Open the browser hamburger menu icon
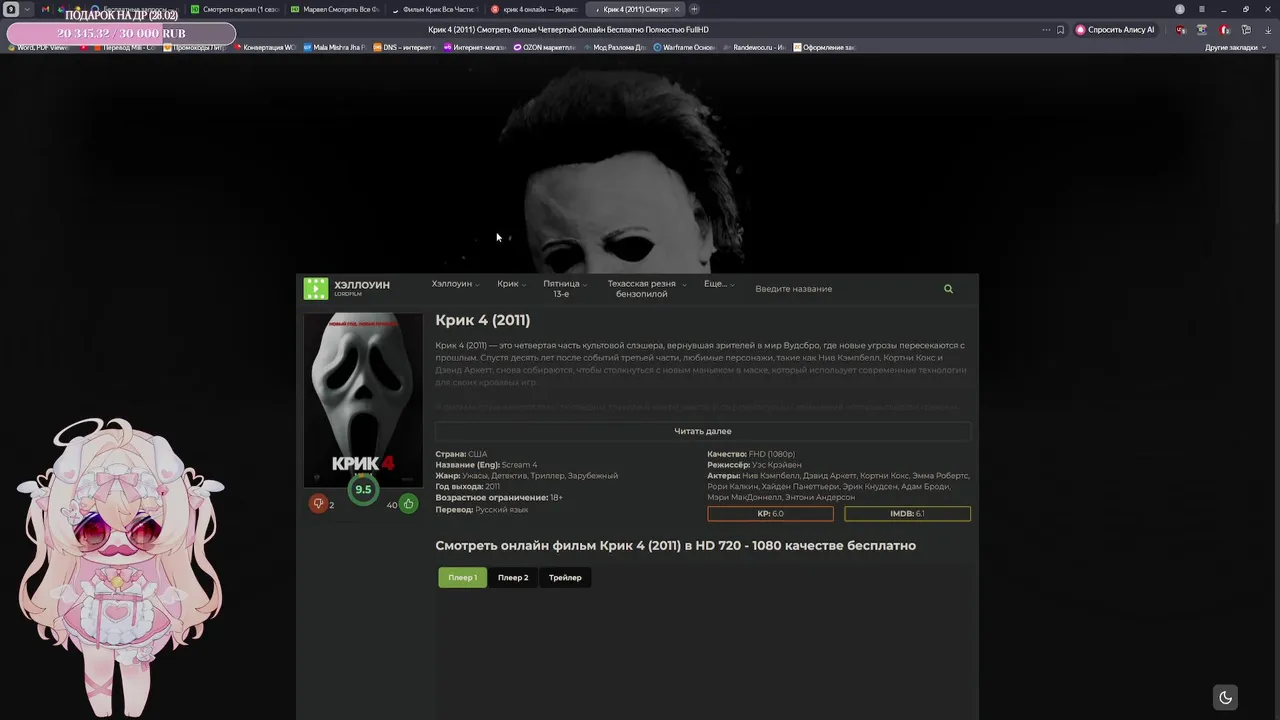The height and width of the screenshot is (720, 1280). (x=1202, y=9)
